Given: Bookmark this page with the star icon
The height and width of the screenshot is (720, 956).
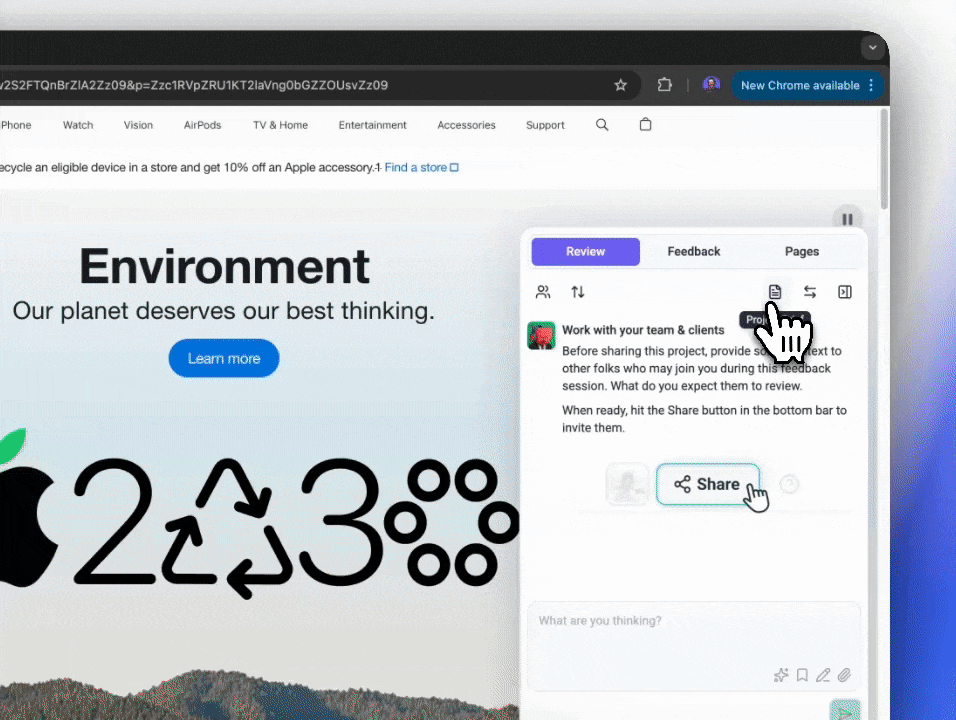Looking at the screenshot, I should (620, 85).
